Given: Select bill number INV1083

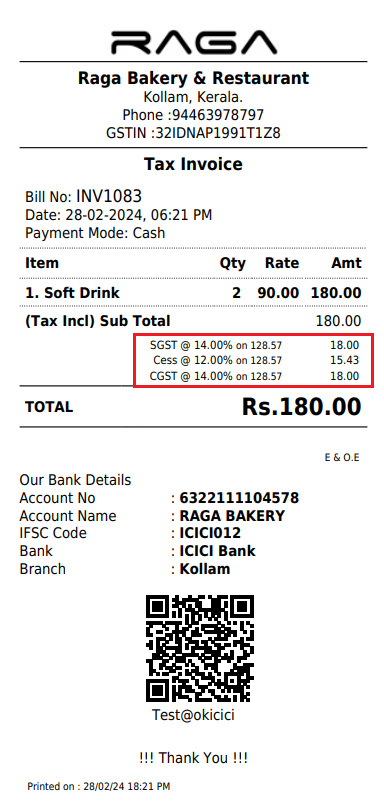Looking at the screenshot, I should pyautogui.click(x=109, y=196).
